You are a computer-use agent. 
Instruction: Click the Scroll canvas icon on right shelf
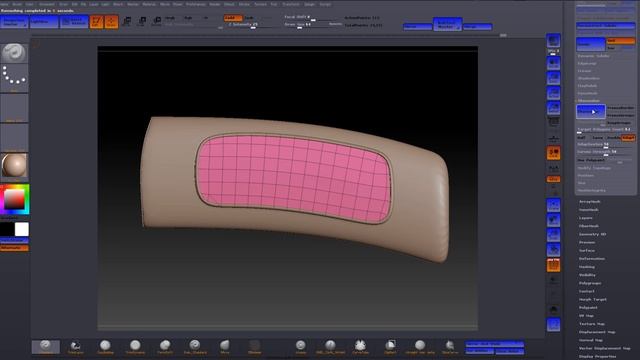pos(553,63)
